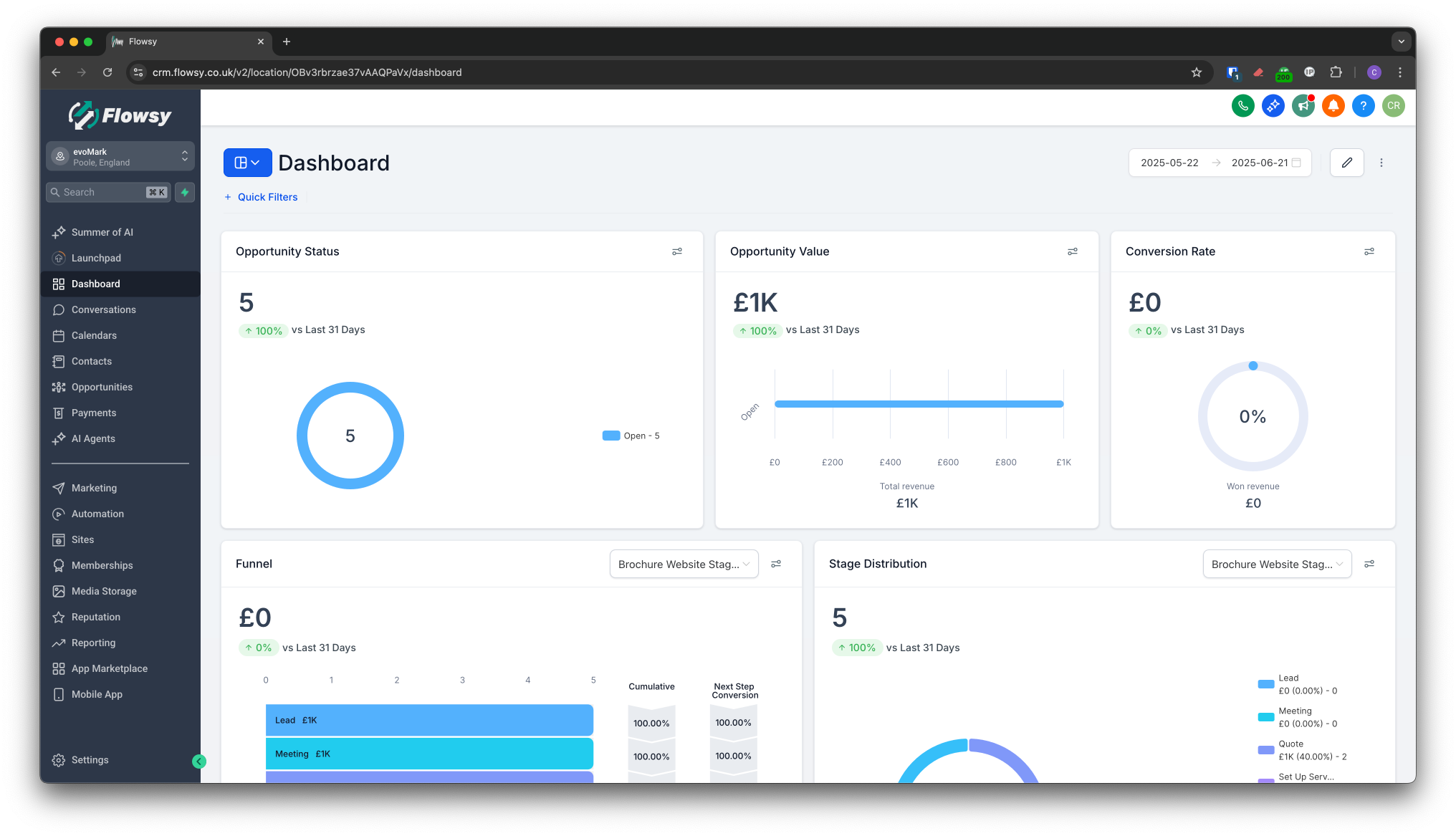Open Reputation in sidebar
This screenshot has width=1456, height=836.
click(120, 617)
